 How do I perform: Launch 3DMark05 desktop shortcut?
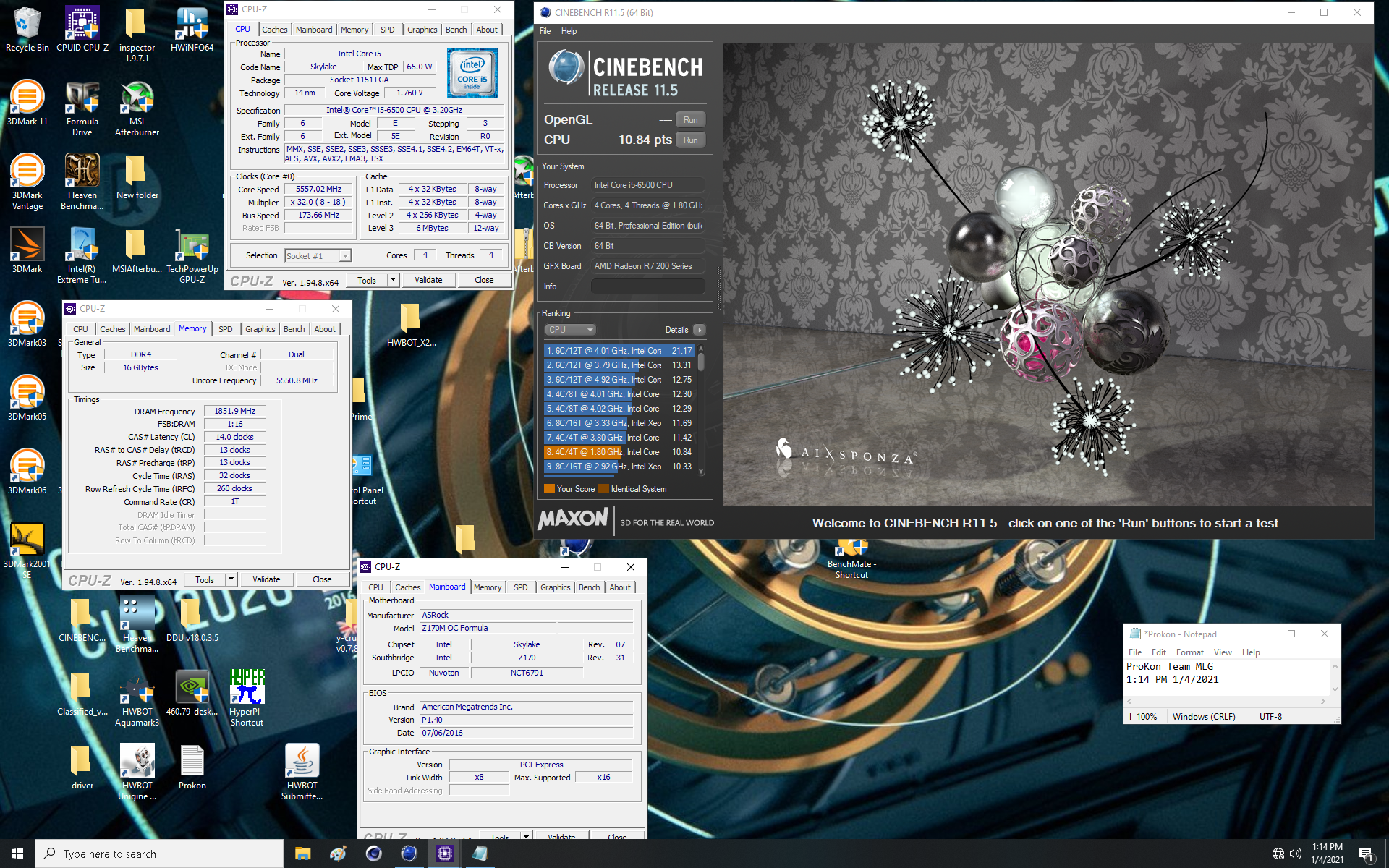(x=27, y=399)
